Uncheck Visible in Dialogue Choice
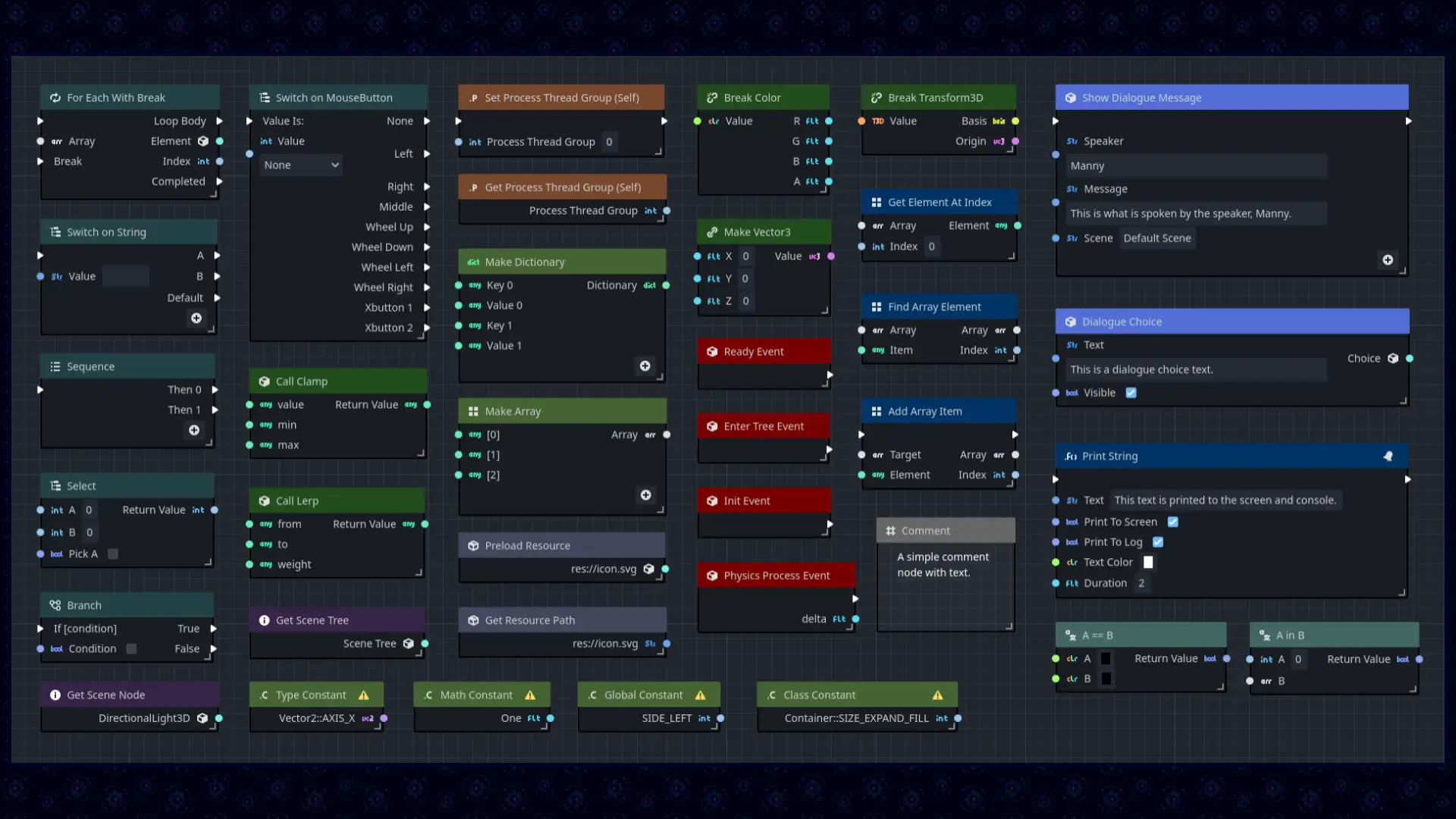The height and width of the screenshot is (819, 1456). pos(1131,393)
